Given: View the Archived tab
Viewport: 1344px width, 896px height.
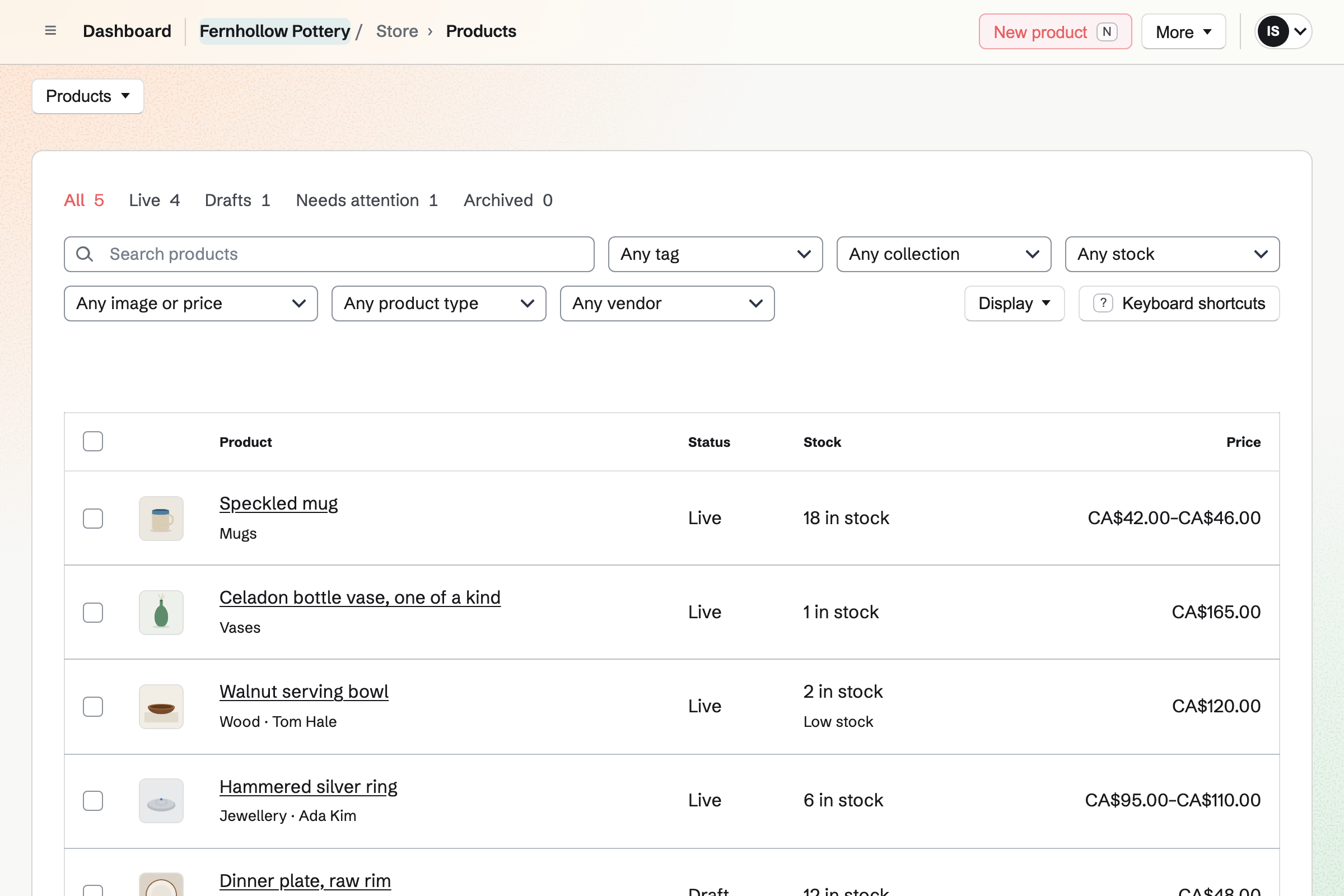Looking at the screenshot, I should coord(508,200).
